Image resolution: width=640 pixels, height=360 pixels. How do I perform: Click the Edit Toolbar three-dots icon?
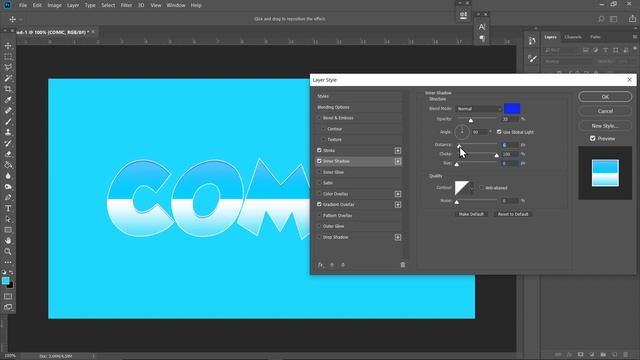click(8, 262)
